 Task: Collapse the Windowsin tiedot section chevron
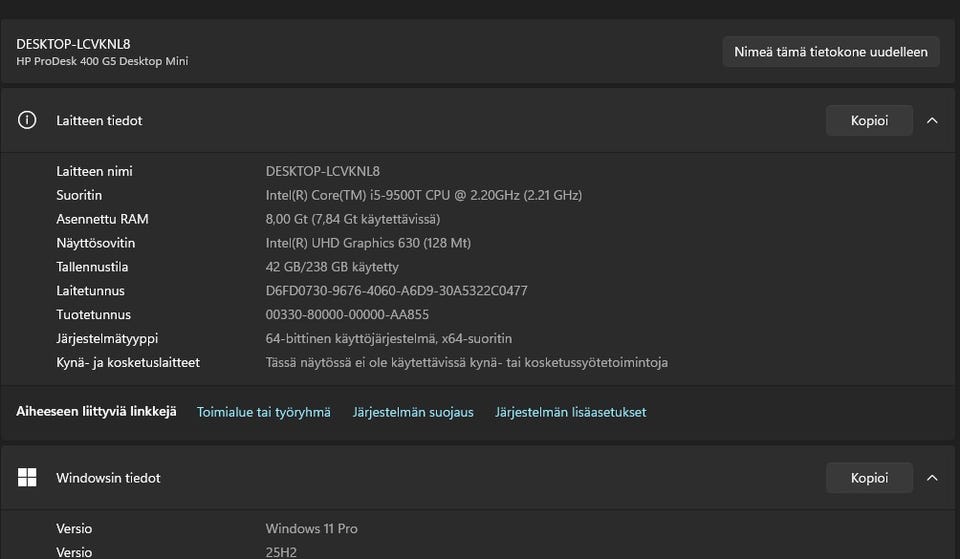(932, 478)
